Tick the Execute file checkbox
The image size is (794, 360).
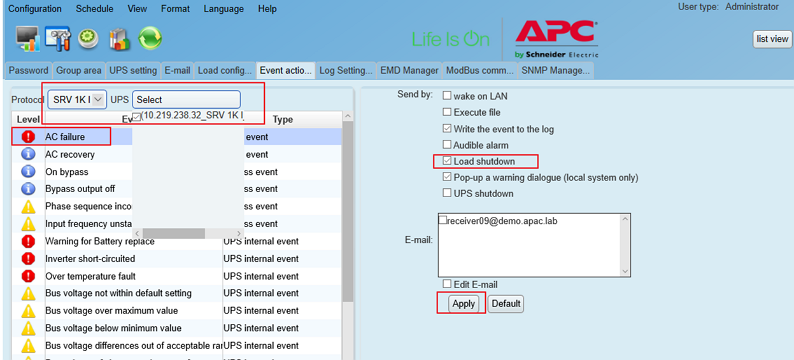[447, 112]
